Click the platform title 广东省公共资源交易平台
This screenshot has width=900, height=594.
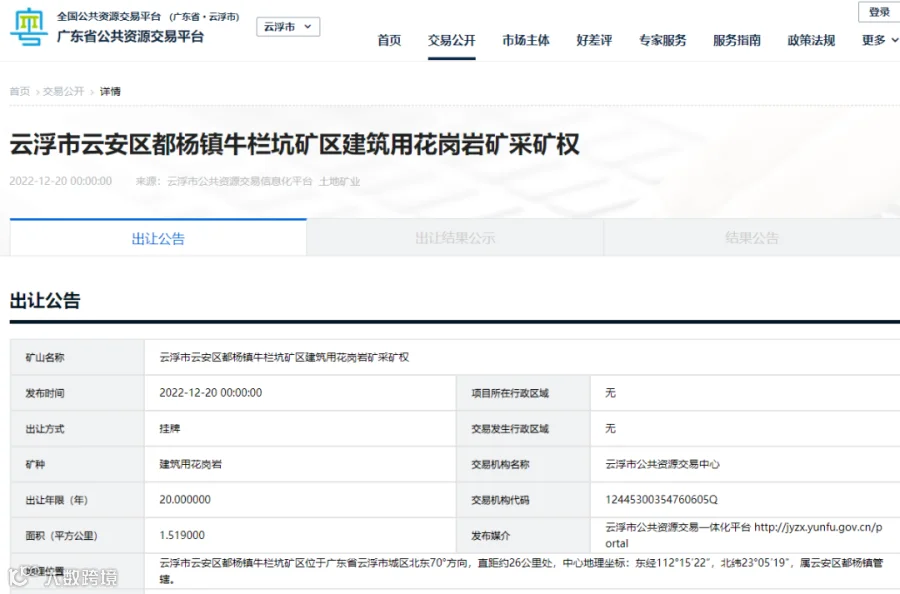(130, 36)
